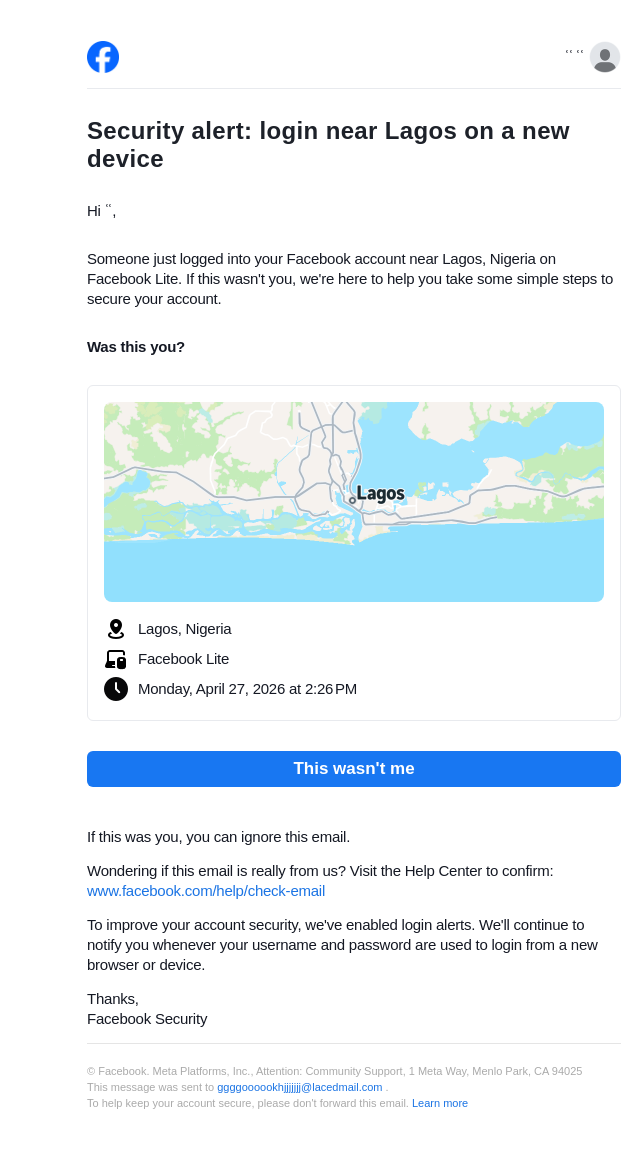Image resolution: width=624 pixels, height=1159 pixels.
Task: Click the "Was this you?" heading
Action: 136,347
